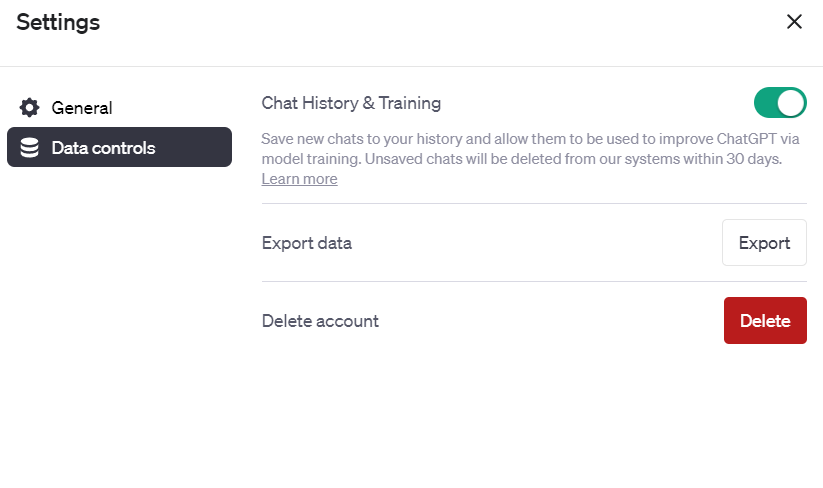Click the Export data label
This screenshot has height=488, width=823.
pyautogui.click(x=306, y=243)
